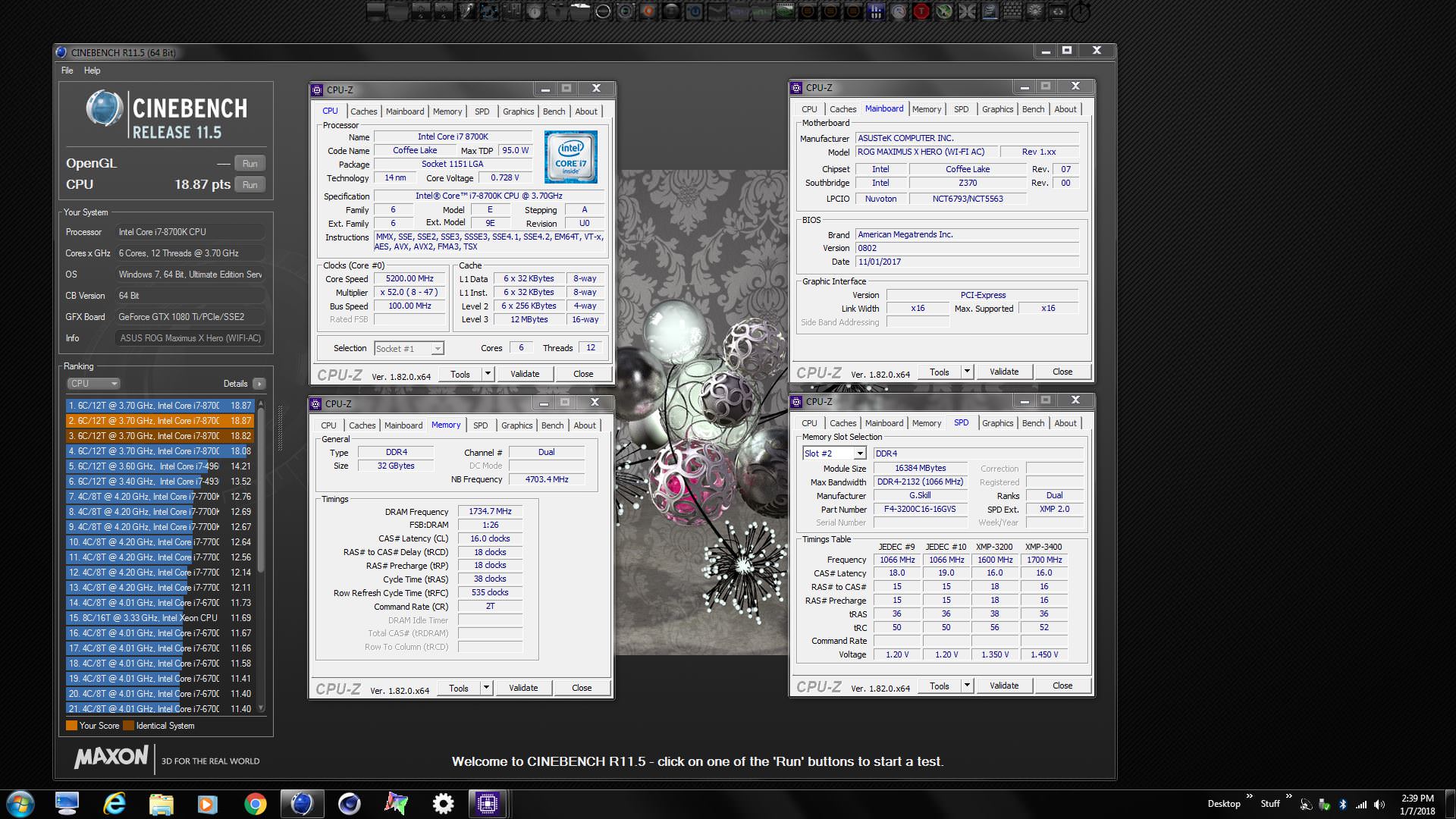Switch to Caches tab in CPU-Z CPU window
The height and width of the screenshot is (819, 1456).
click(x=363, y=111)
